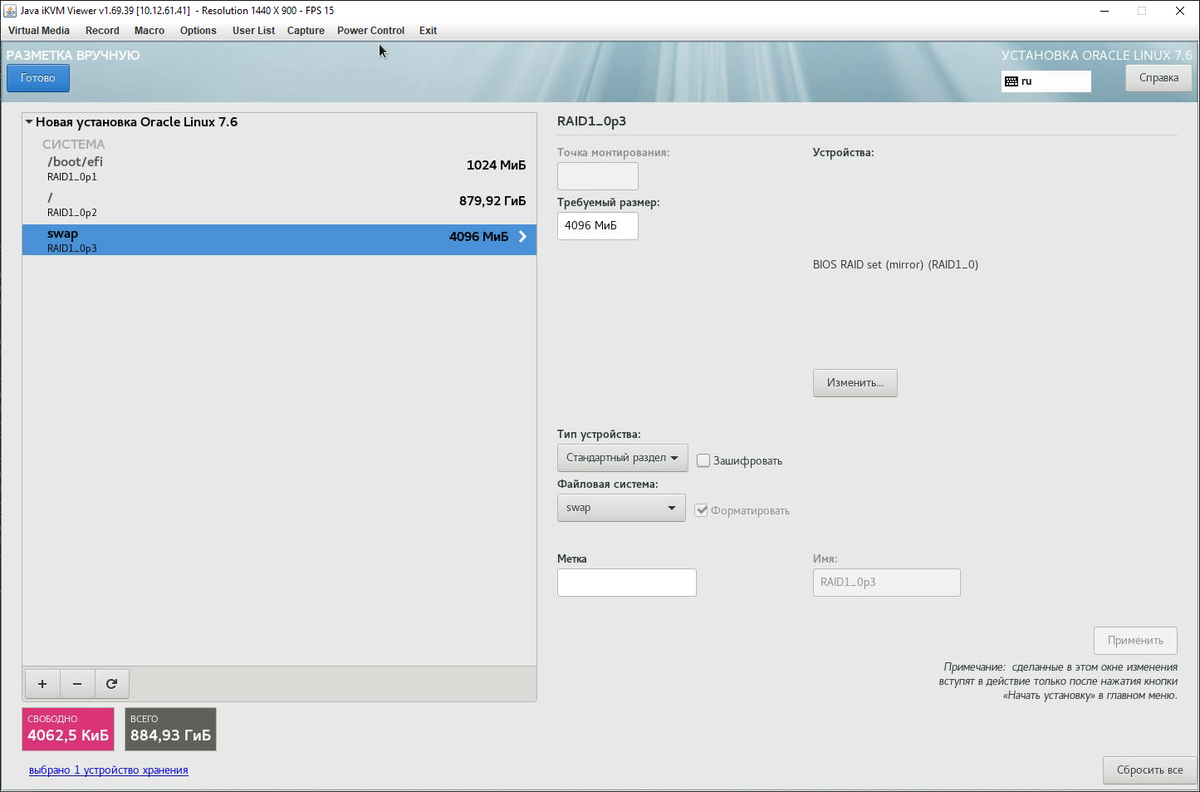
Task: Toggle the Зашифровать checkbox
Action: (x=704, y=461)
